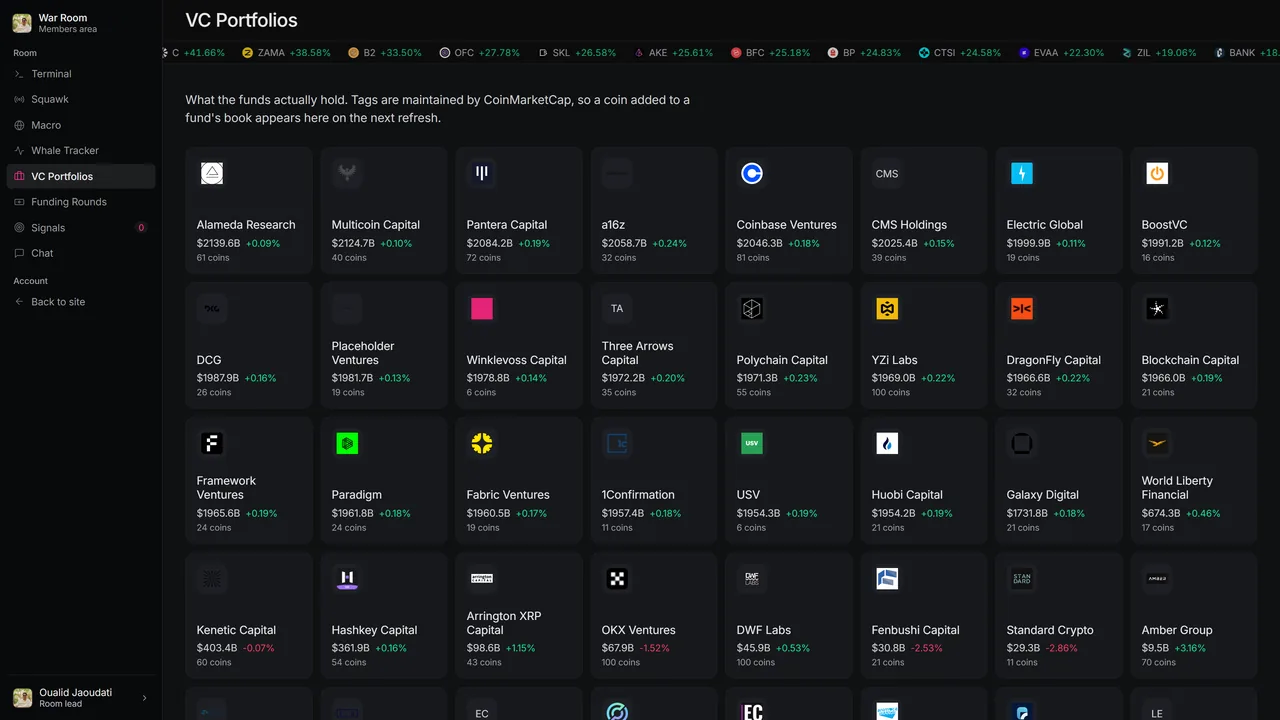The image size is (1280, 720).
Task: Click the Alameda Research logo
Action: click(x=212, y=174)
